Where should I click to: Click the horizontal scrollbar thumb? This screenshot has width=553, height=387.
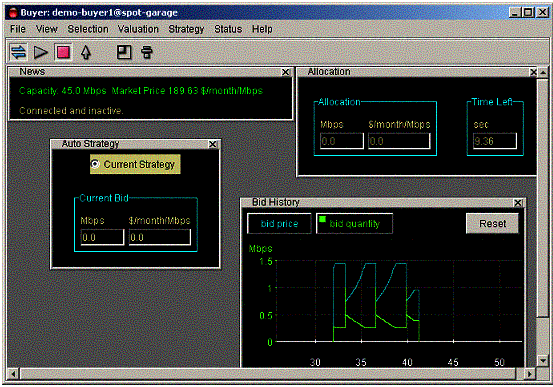pyautogui.click(x=268, y=374)
